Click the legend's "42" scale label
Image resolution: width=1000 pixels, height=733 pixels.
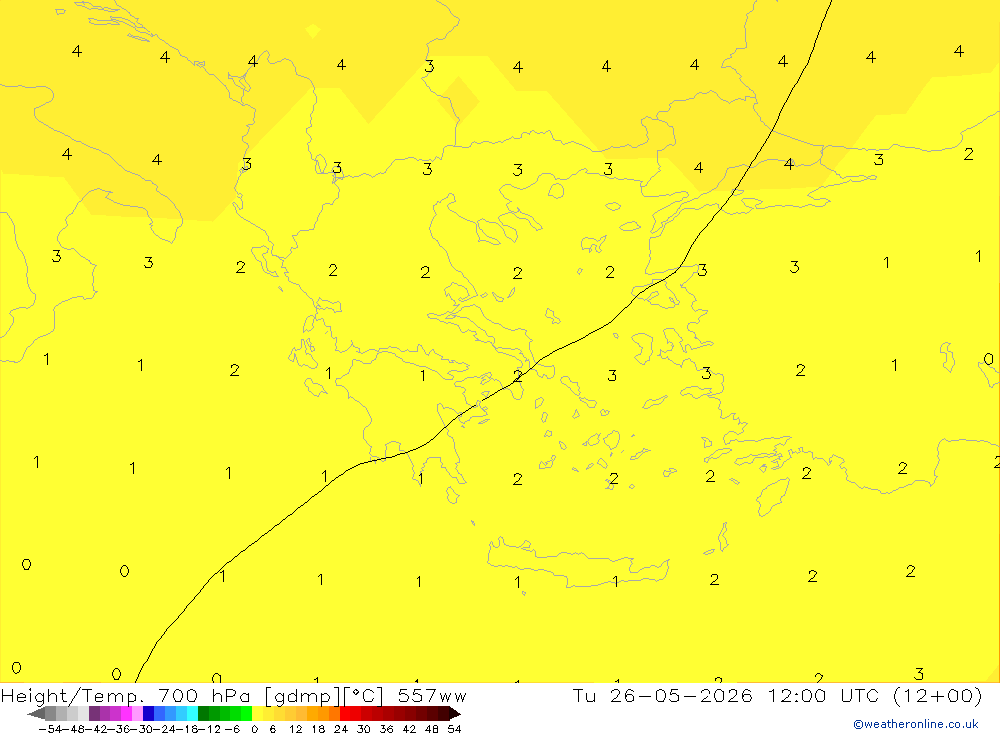[409, 729]
